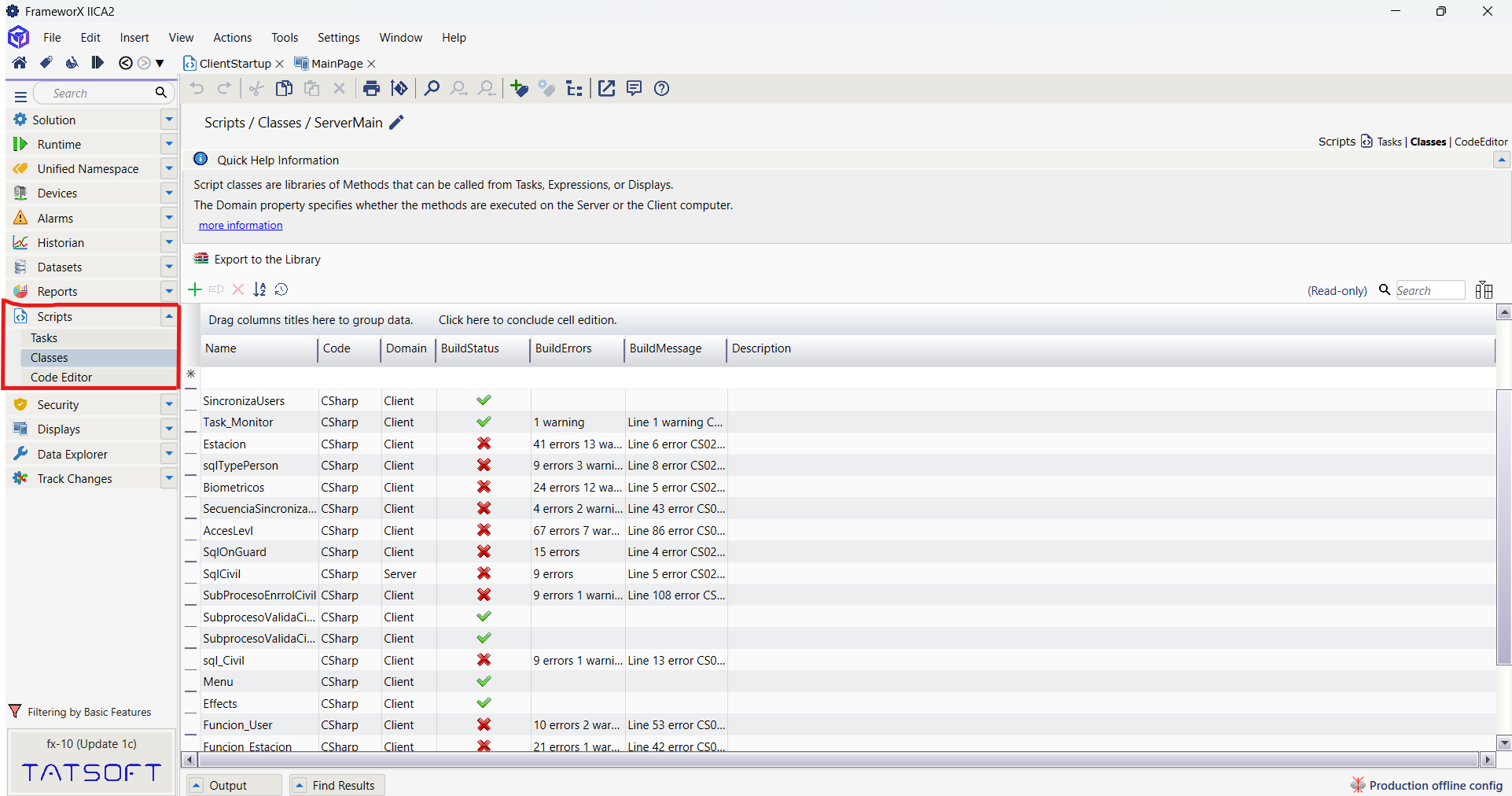Click the Paste clipboard icon
The height and width of the screenshot is (796, 1512).
tap(312, 88)
